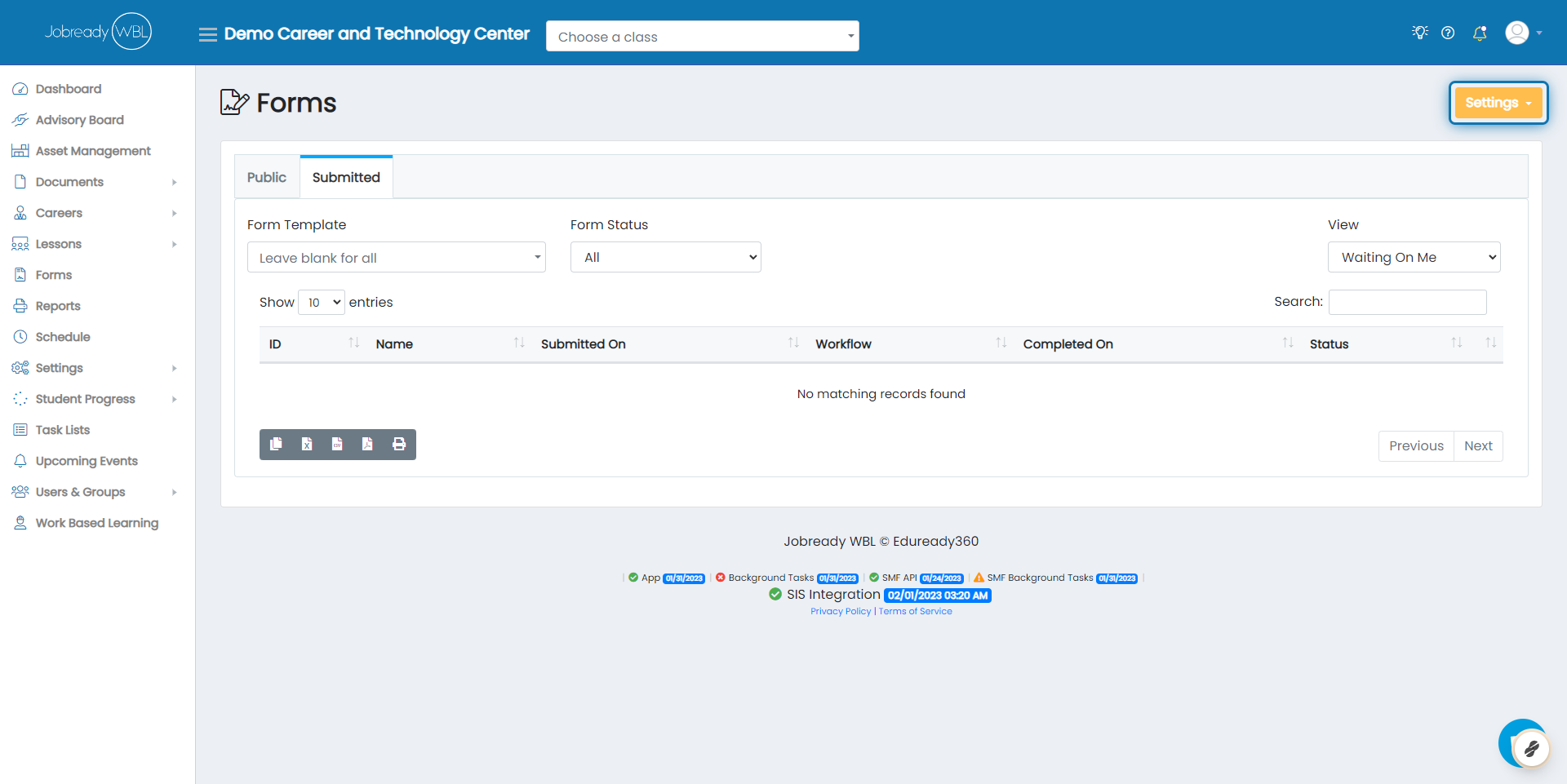Click the Background Tasks status indicator

click(787, 578)
